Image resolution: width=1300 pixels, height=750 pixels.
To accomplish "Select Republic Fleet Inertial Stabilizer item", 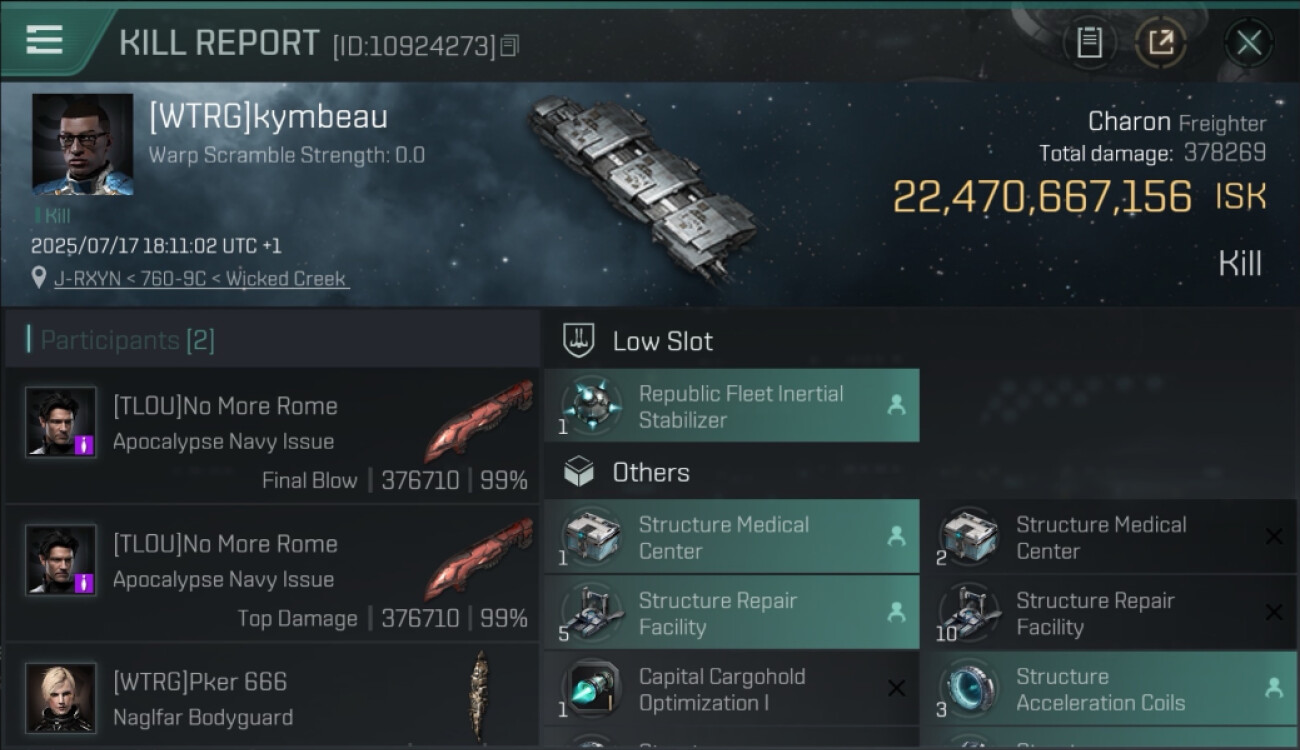I will tap(731, 406).
